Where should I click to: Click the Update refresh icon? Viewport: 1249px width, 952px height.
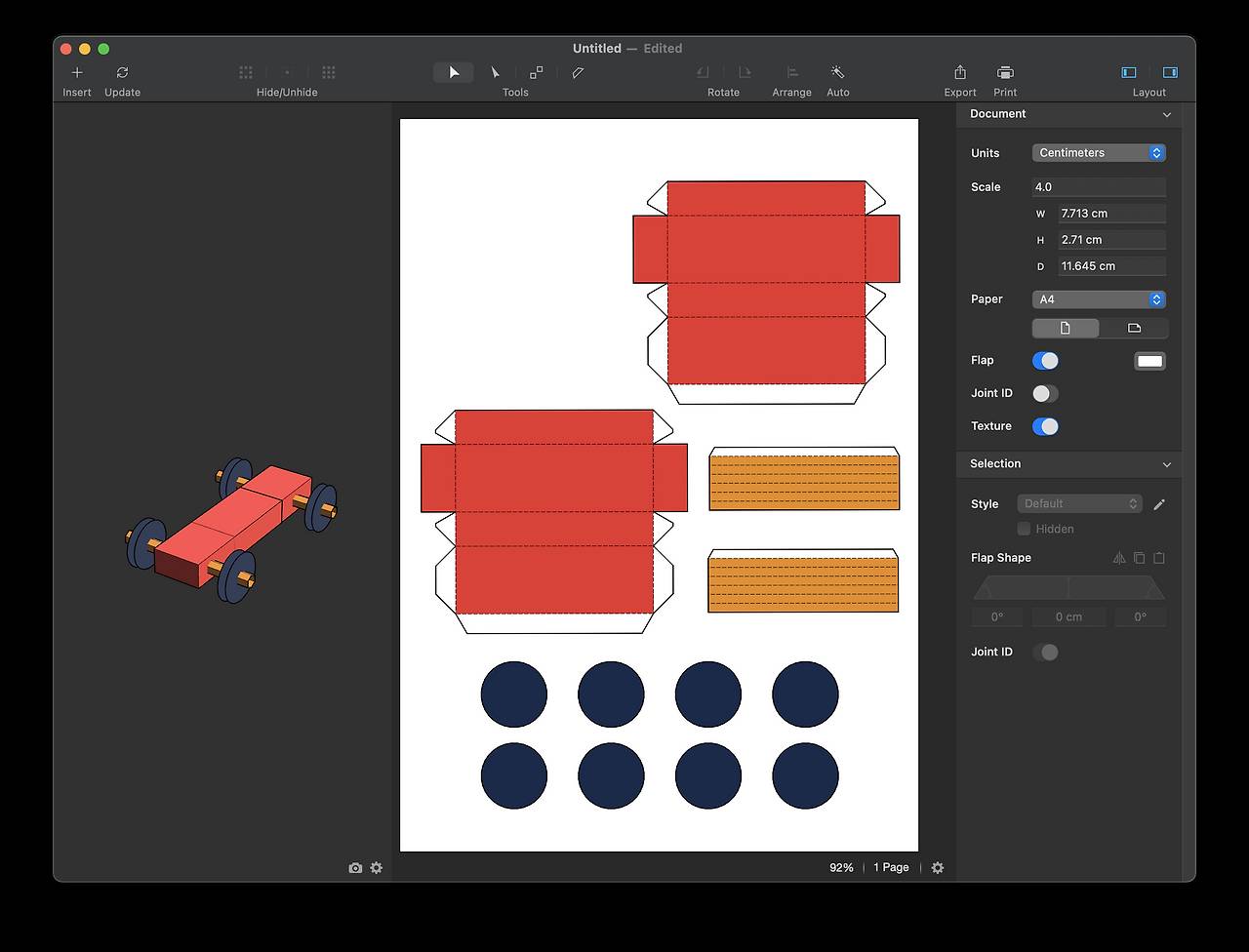tap(122, 73)
